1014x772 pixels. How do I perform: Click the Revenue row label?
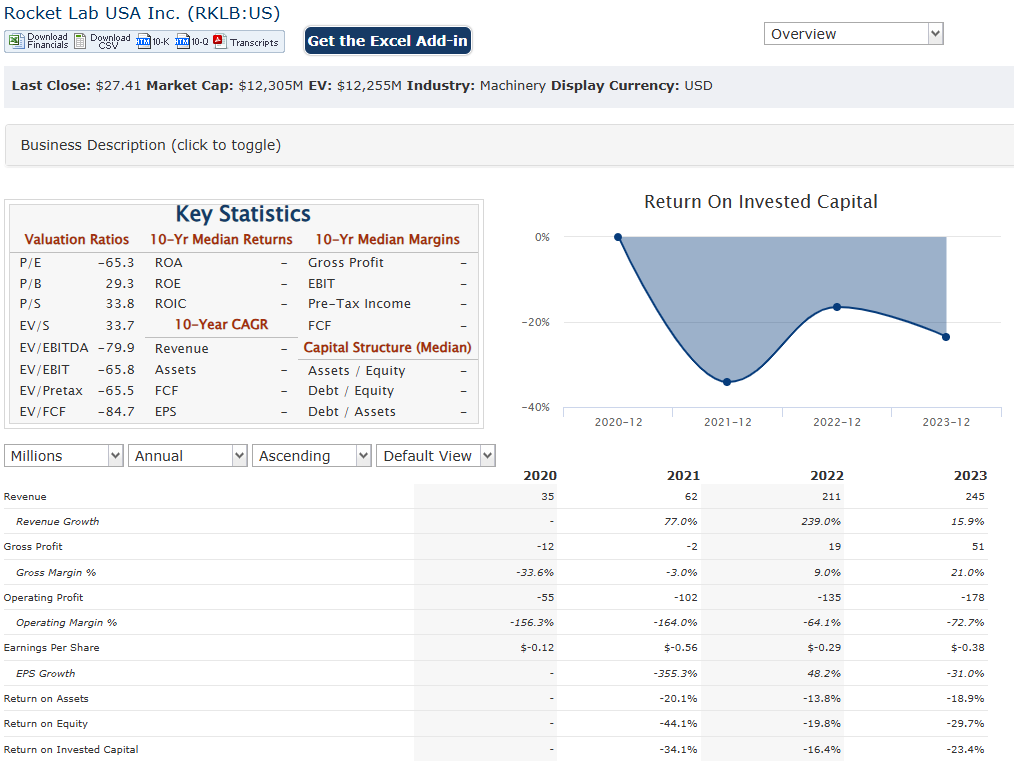tap(25, 497)
